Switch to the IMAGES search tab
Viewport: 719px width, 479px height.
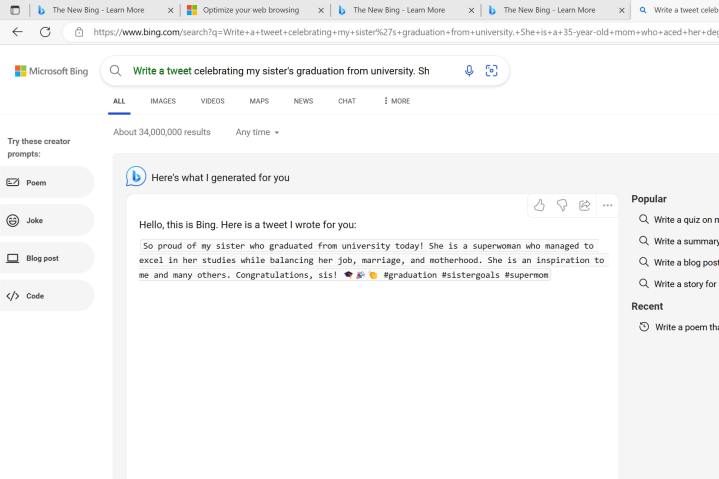click(x=163, y=101)
